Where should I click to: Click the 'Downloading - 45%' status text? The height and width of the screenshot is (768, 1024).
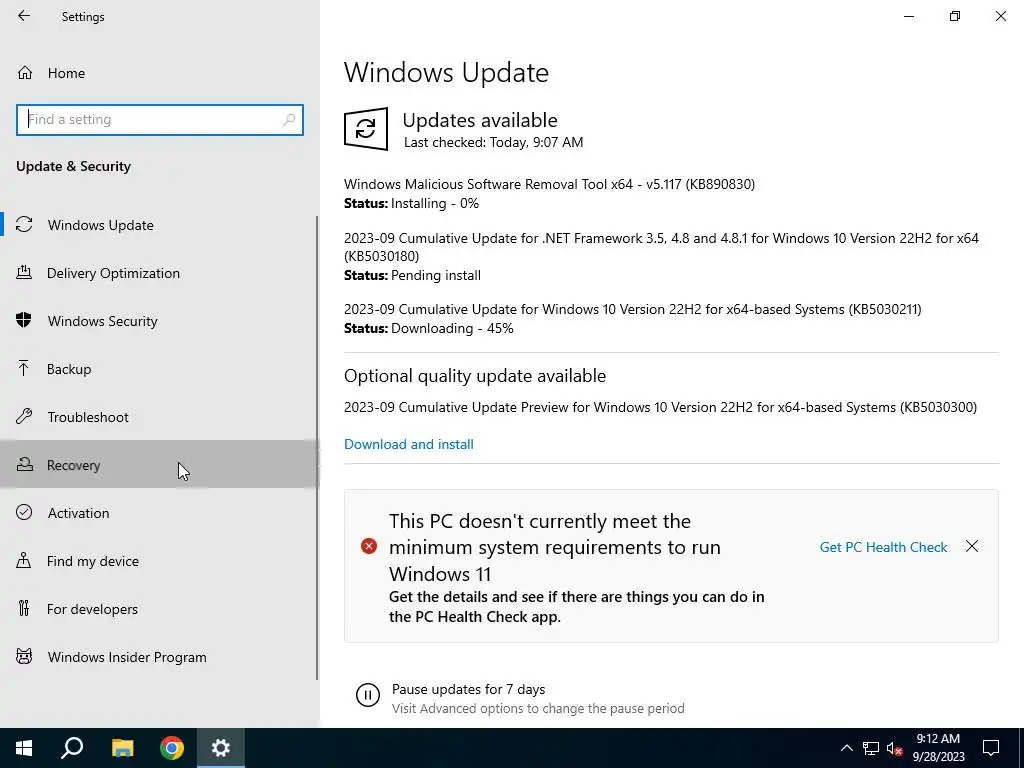452,328
